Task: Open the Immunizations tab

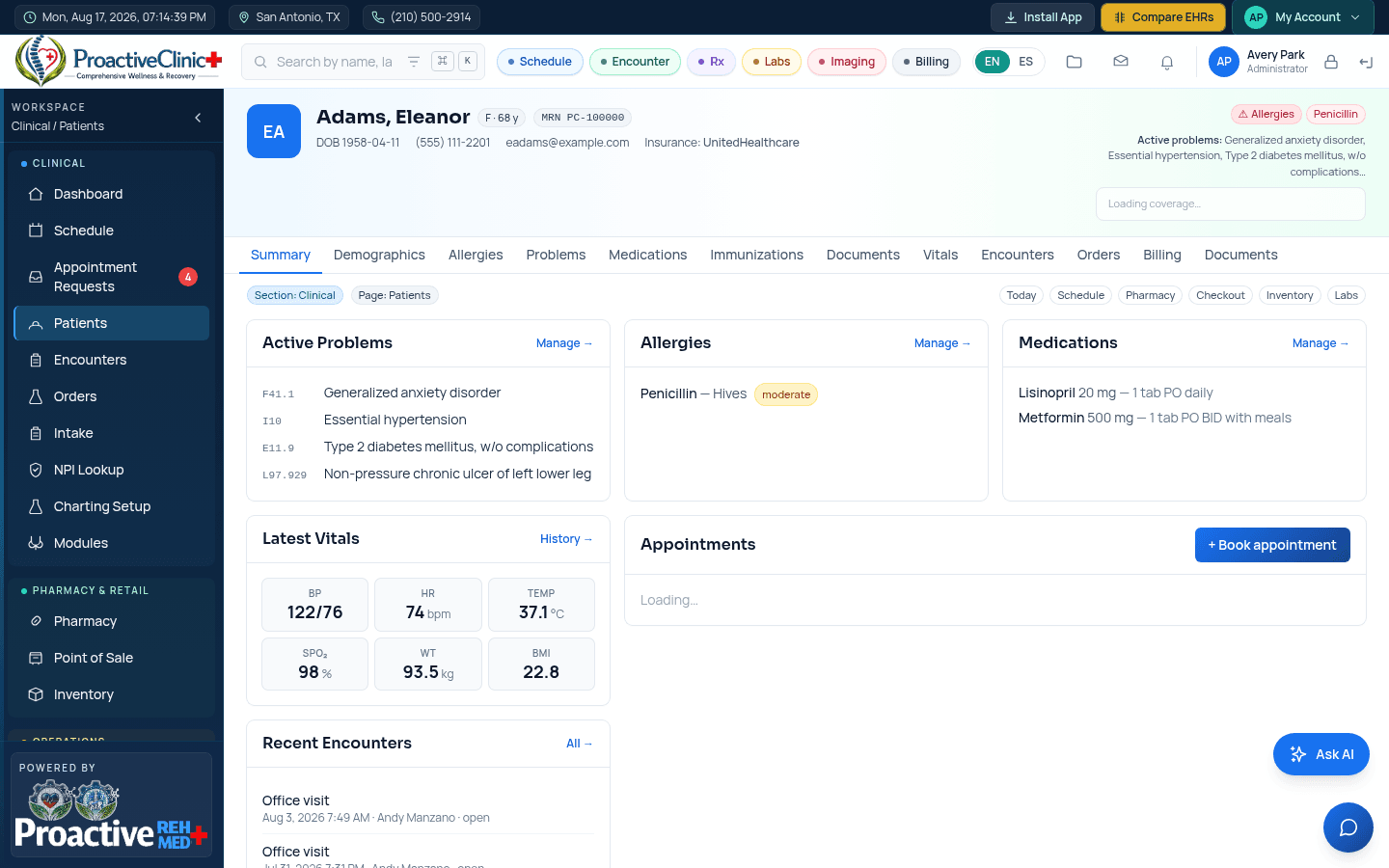Action: click(756, 255)
